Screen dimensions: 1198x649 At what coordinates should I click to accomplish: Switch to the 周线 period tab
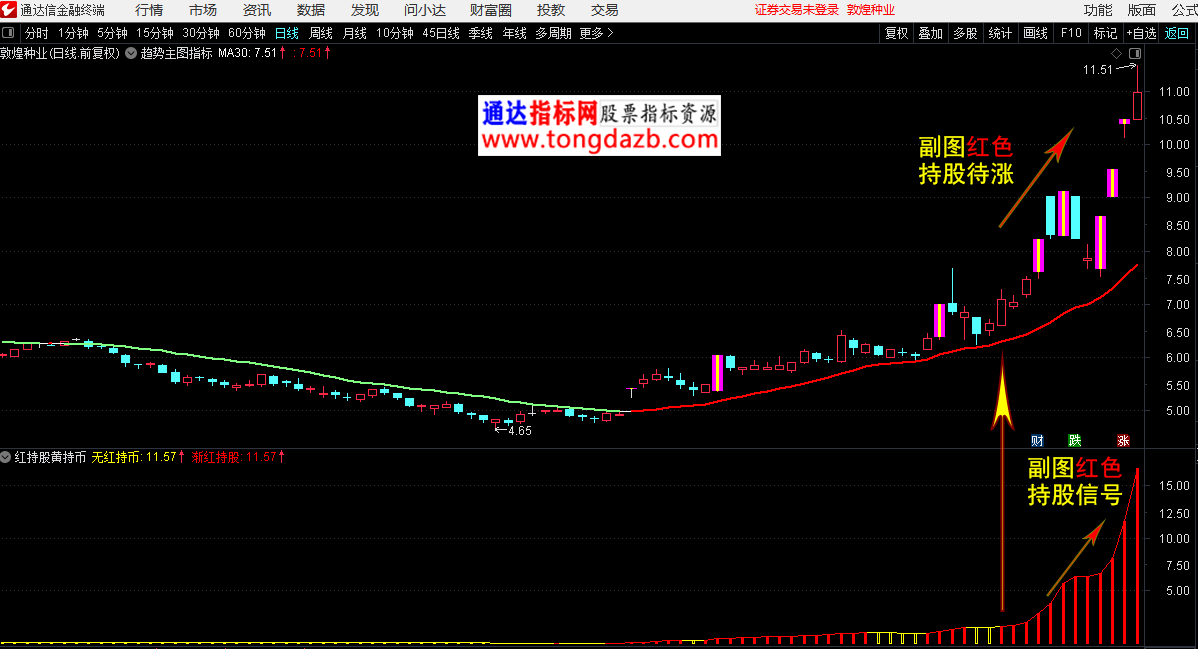coord(321,33)
